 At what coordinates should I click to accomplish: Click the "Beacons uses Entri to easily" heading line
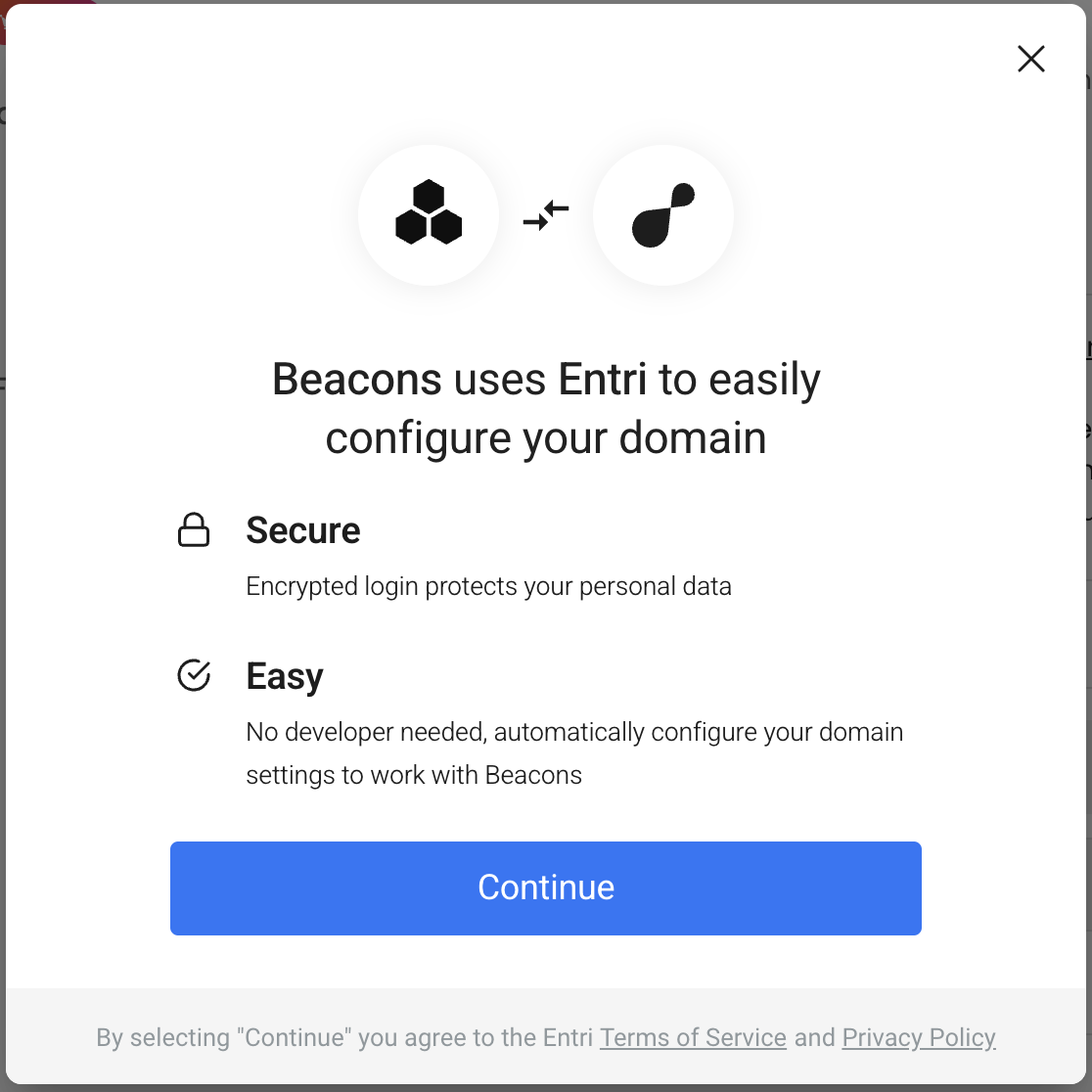[546, 380]
